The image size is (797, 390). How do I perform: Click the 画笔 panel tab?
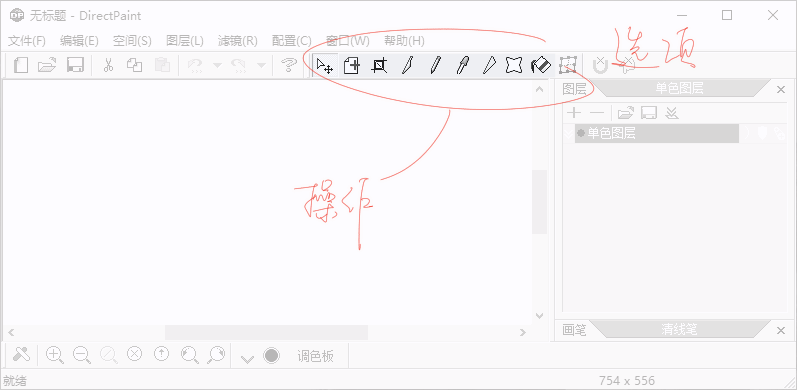click(x=574, y=330)
